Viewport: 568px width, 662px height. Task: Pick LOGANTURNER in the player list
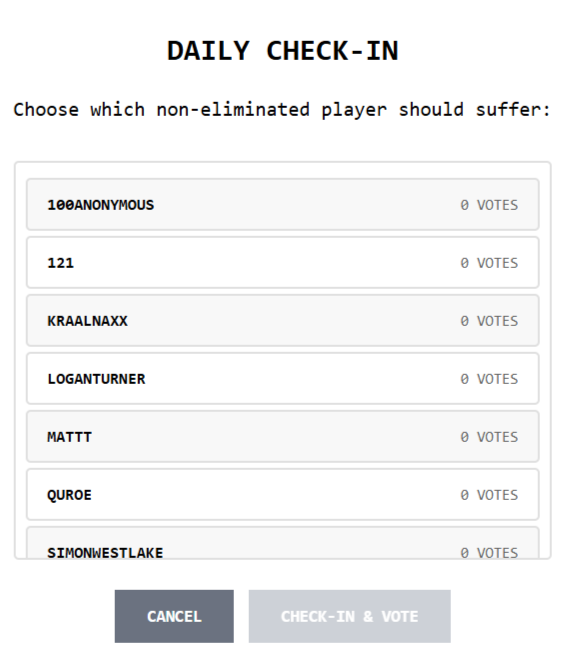point(283,378)
